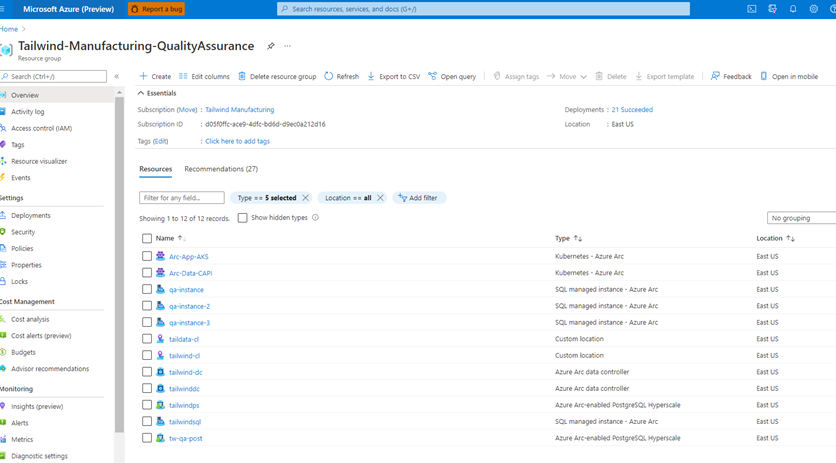
Task: Click the tailwind-dc data controller icon
Action: coord(160,372)
